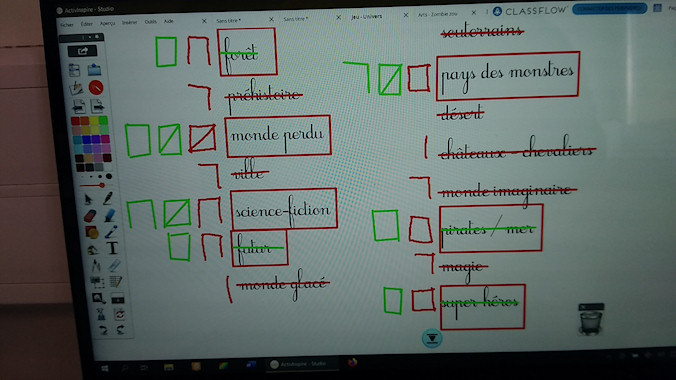Open the Flipchart trash bin
676x380 pixels.
coord(591,319)
